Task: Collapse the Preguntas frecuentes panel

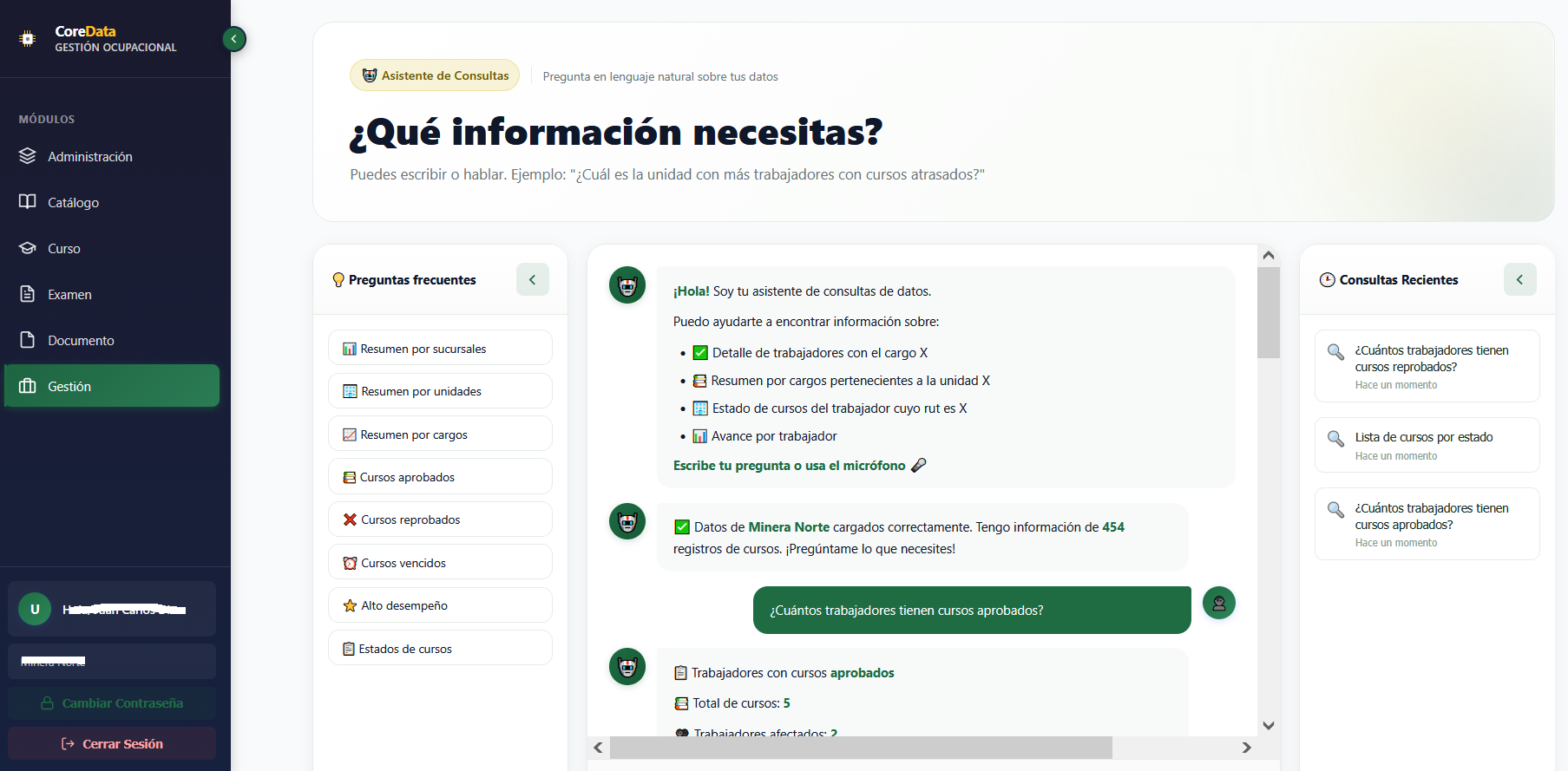Action: pyautogui.click(x=532, y=279)
